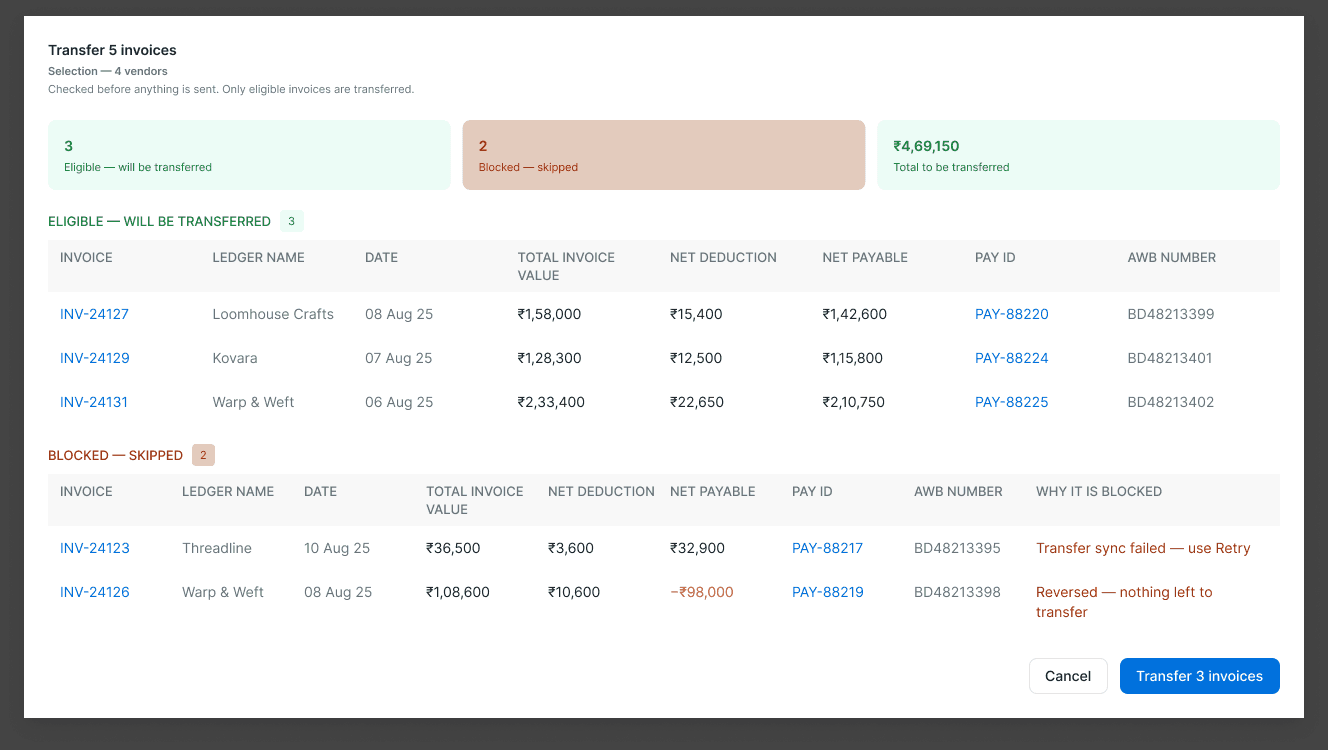Click net payable ₹1,42,600
1328x750 pixels.
coord(855,314)
